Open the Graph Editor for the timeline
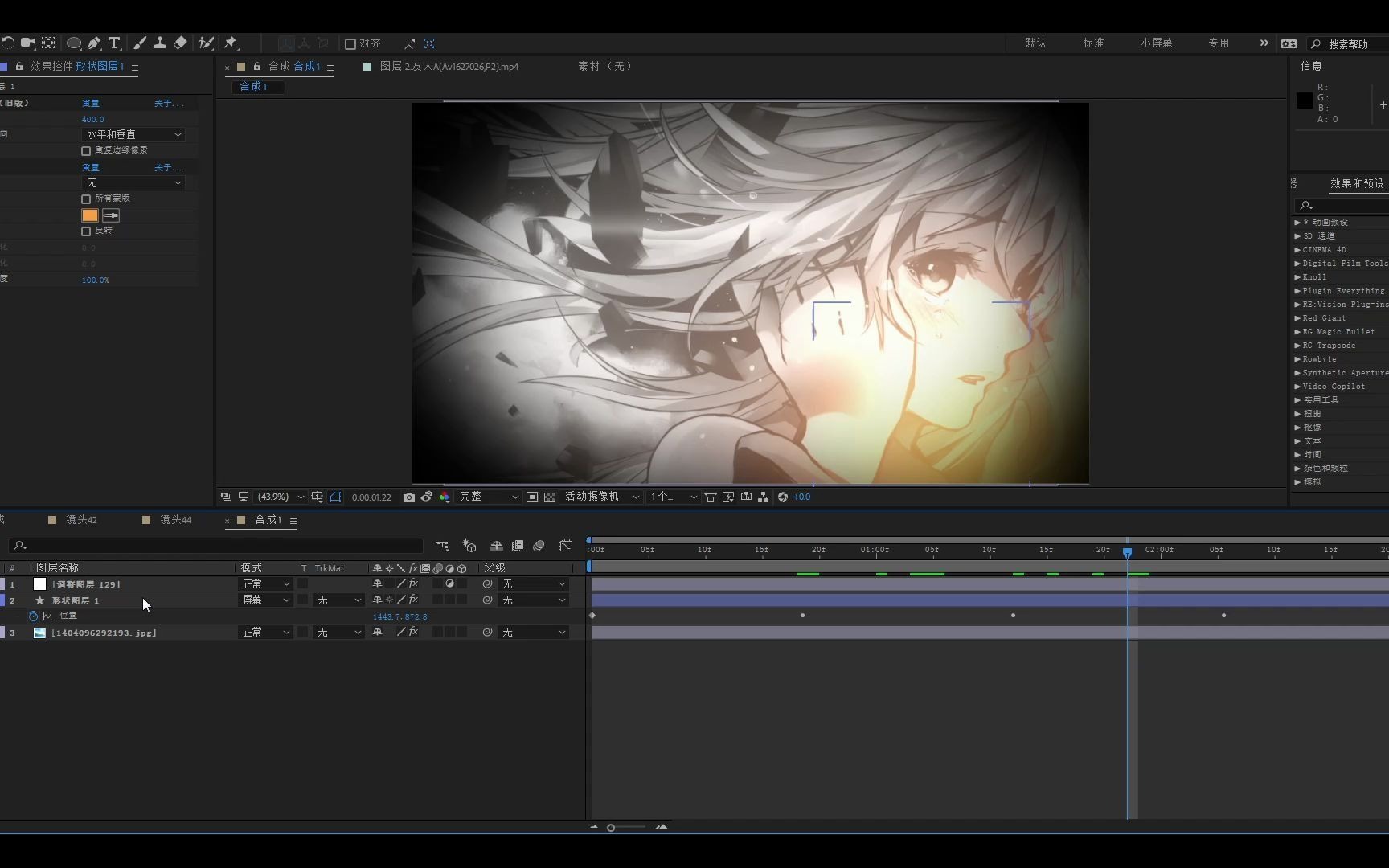 566,546
